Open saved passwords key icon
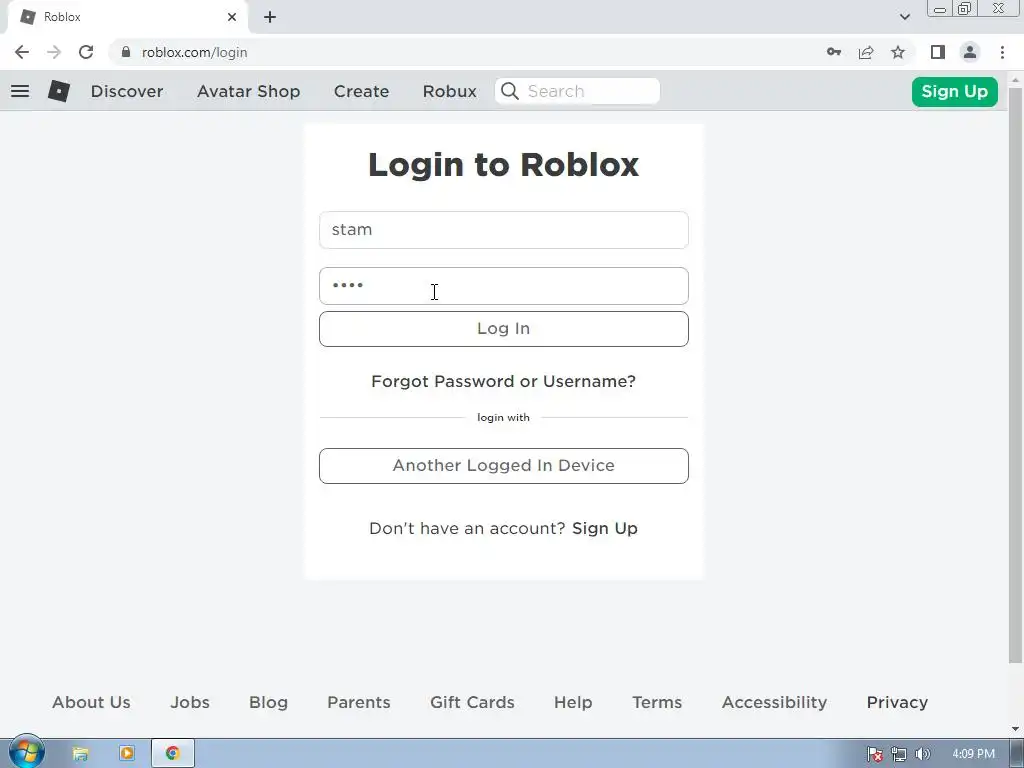 834,52
